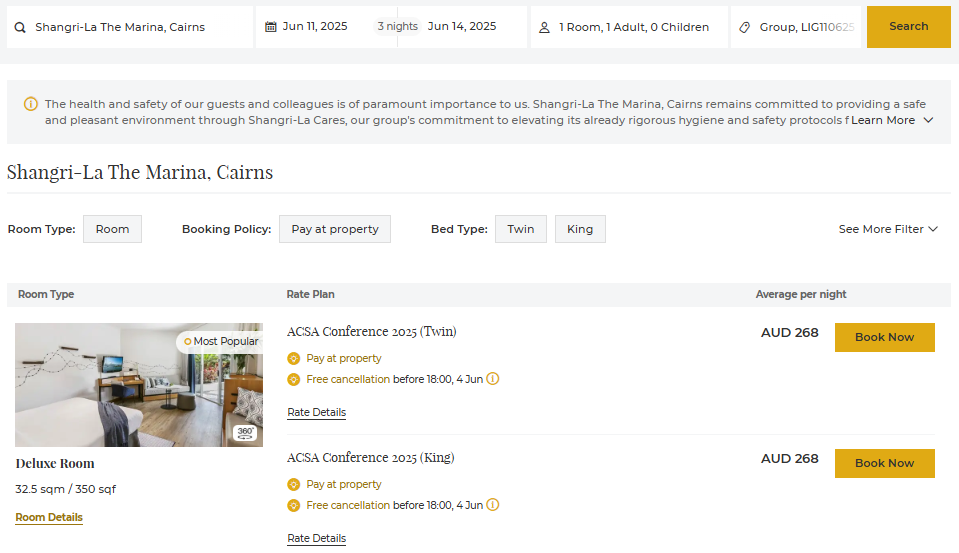Screen dimensions: 959x553
Task: Click the 32.5 sqm / 350 sqf text
Action: (65, 489)
